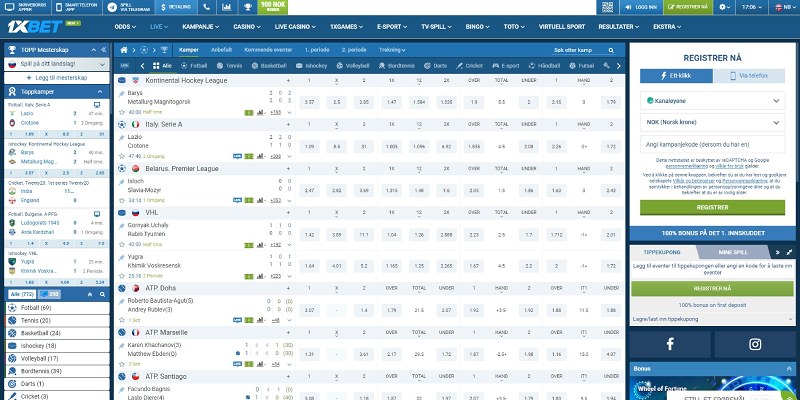Switch to the MINE SPILL tab
Image resolution: width=800 pixels, height=400 pixels.
tap(733, 252)
